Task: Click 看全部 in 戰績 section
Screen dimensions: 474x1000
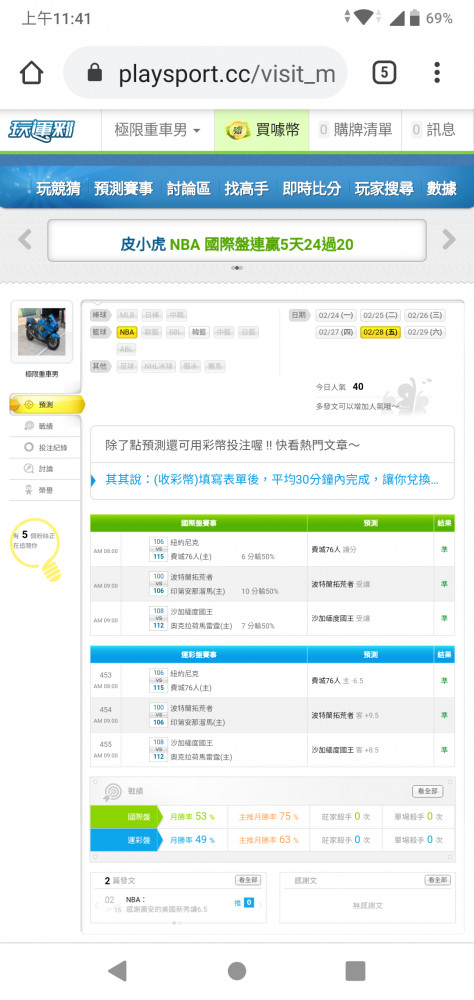Action: click(x=427, y=791)
